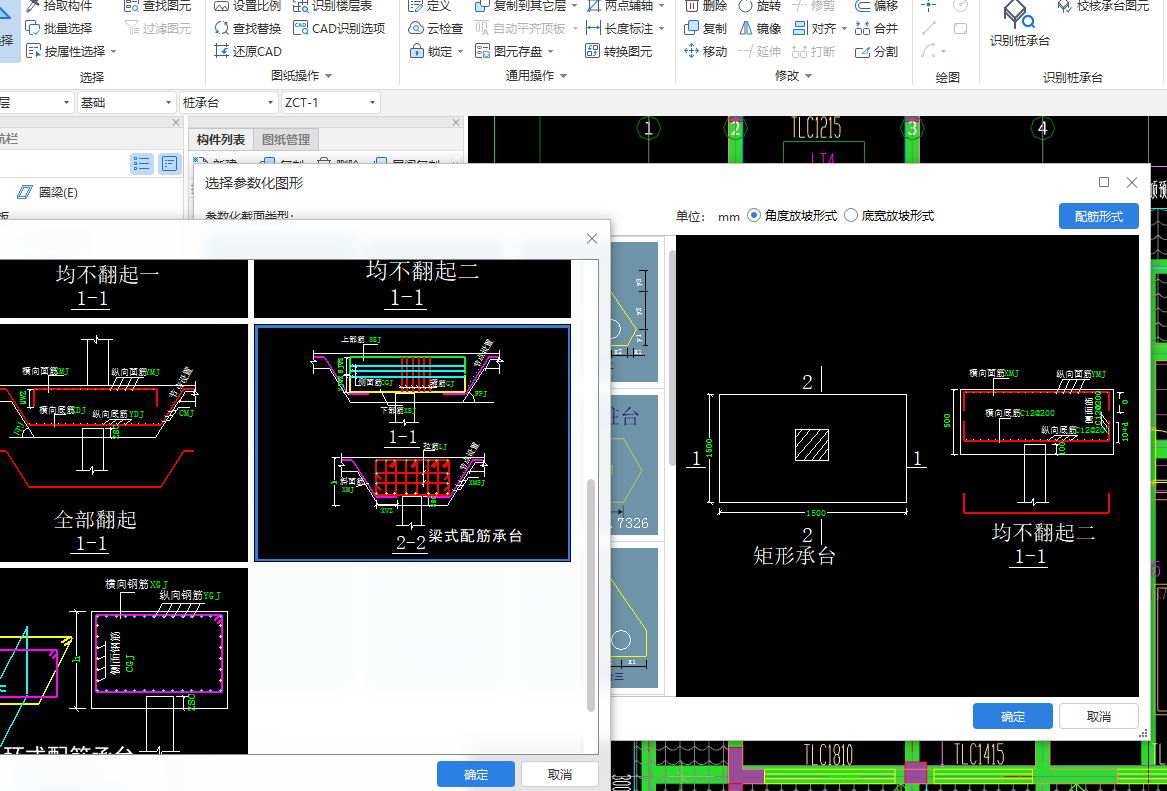The height and width of the screenshot is (791, 1167).
Task: Run 云检查 cloud check
Action: [436, 28]
